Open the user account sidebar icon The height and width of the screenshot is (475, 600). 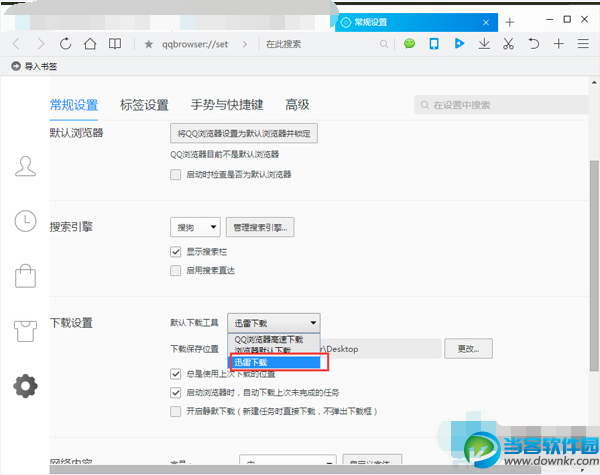(x=25, y=166)
